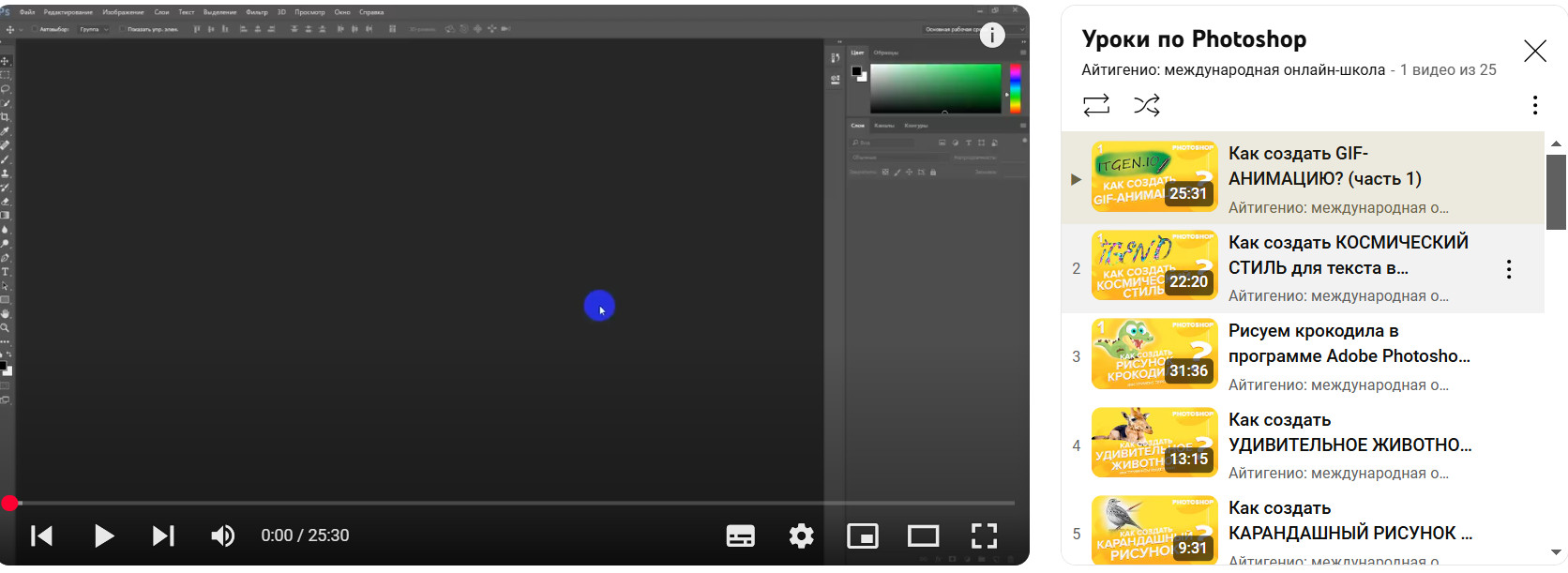
Task: Open the GIF-АНИМАЦИЮ video thumbnail
Action: click(1155, 175)
